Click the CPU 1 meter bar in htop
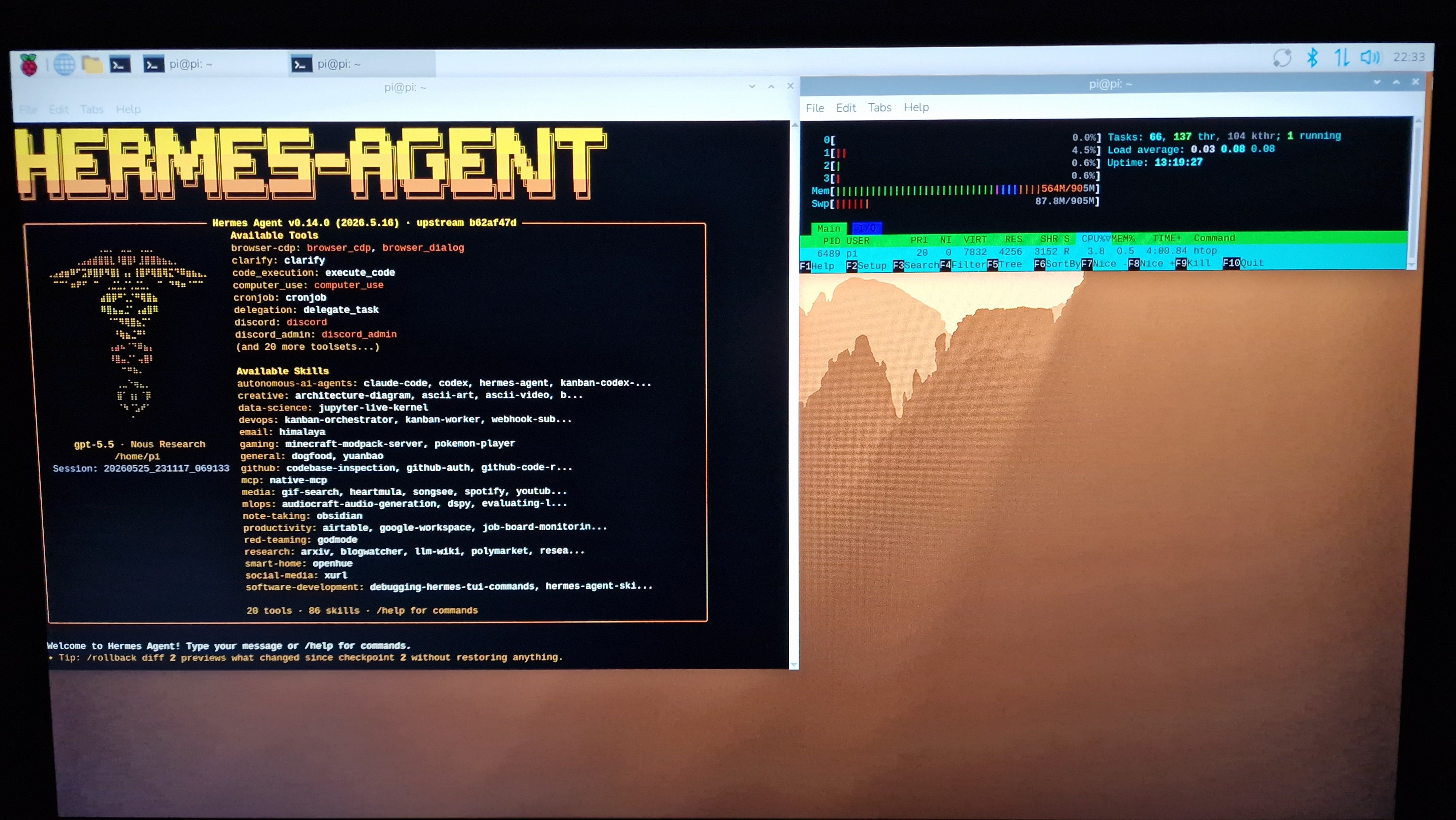Screen dimensions: 1456x820 click(x=962, y=151)
